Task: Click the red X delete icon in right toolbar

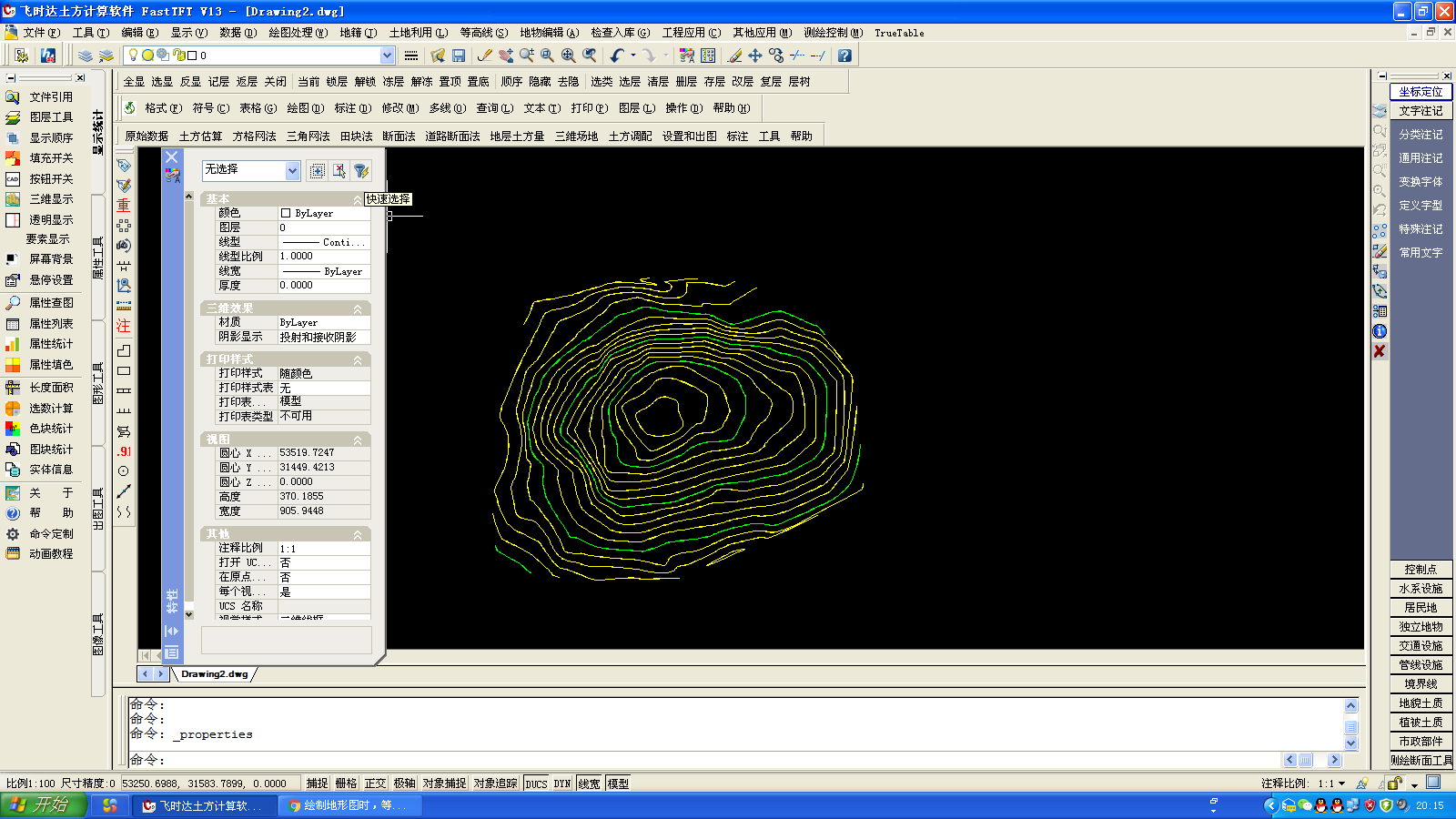Action: 1380,351
